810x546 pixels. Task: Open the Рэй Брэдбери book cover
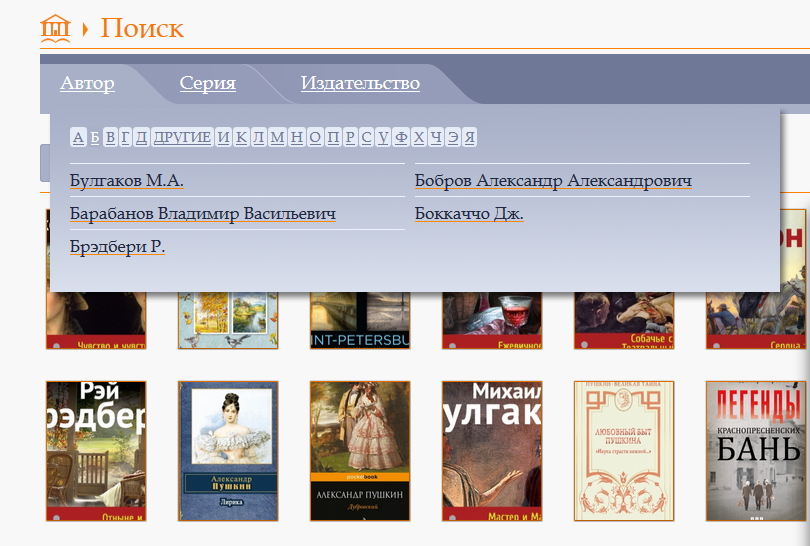tap(96, 451)
